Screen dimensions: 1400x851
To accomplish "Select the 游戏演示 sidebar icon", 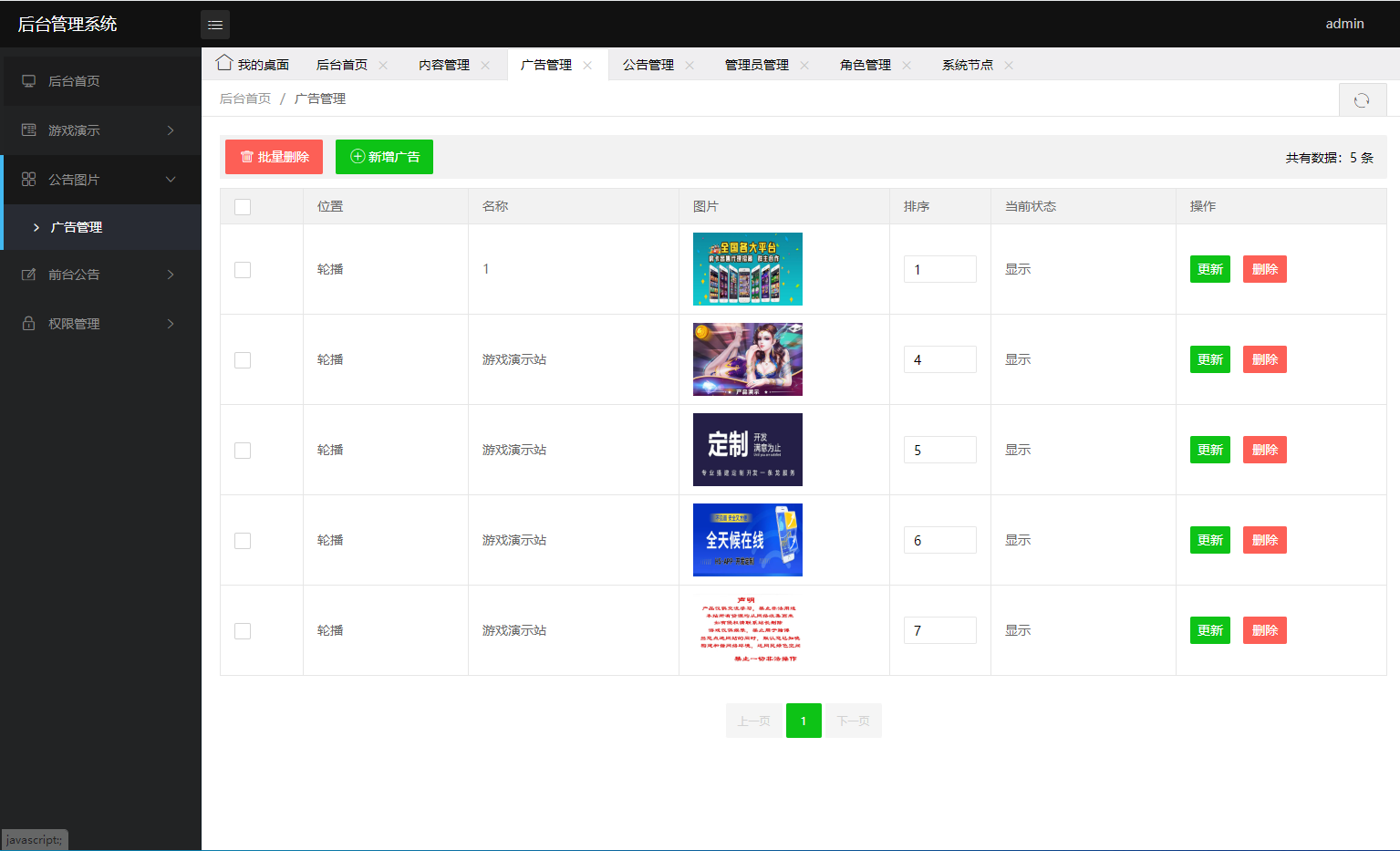I will tap(28, 130).
